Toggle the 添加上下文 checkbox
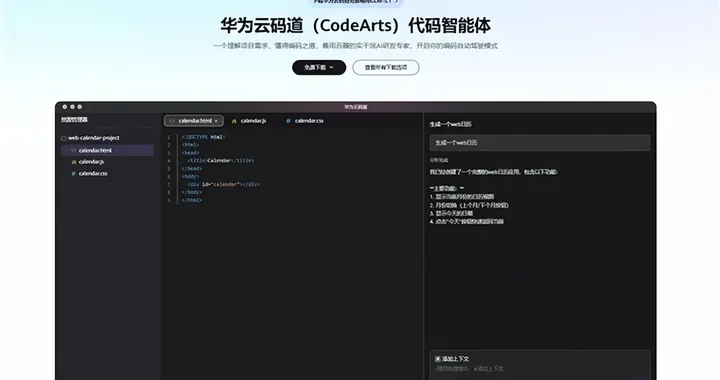 point(438,359)
